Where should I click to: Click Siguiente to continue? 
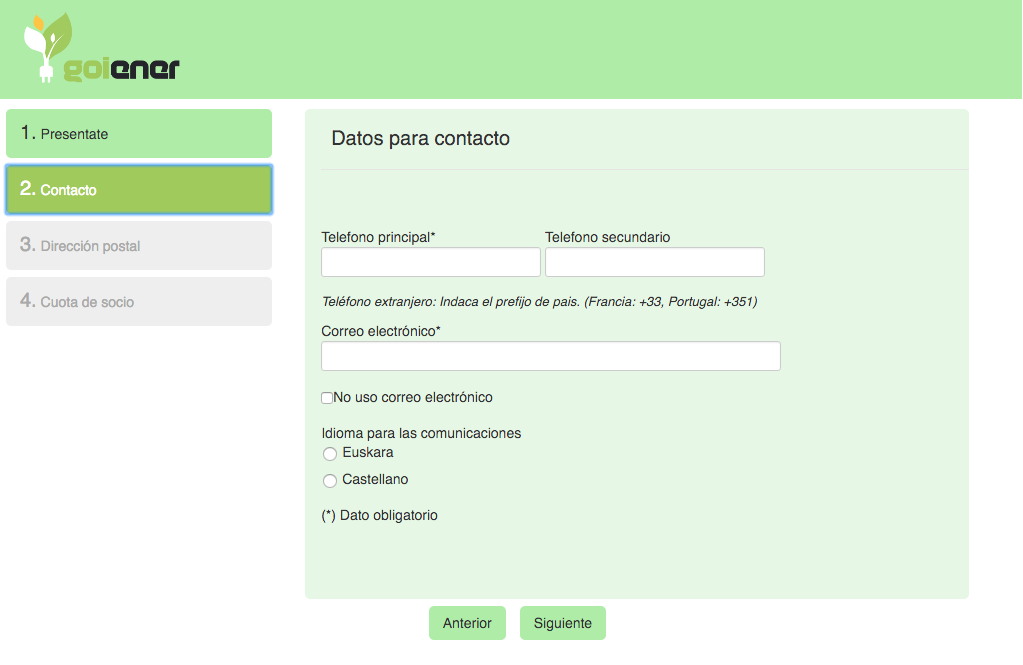coord(562,623)
